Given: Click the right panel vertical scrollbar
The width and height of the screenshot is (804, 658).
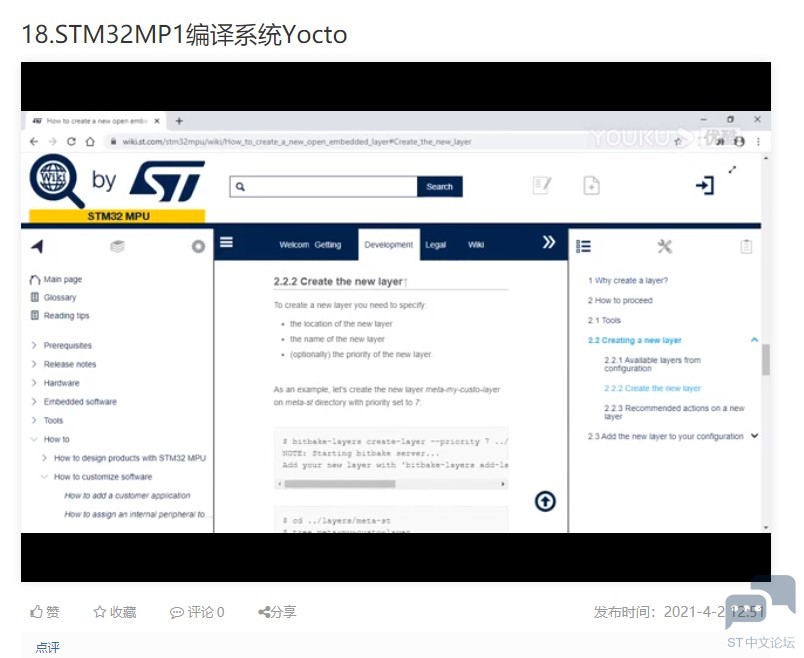Looking at the screenshot, I should (766, 360).
